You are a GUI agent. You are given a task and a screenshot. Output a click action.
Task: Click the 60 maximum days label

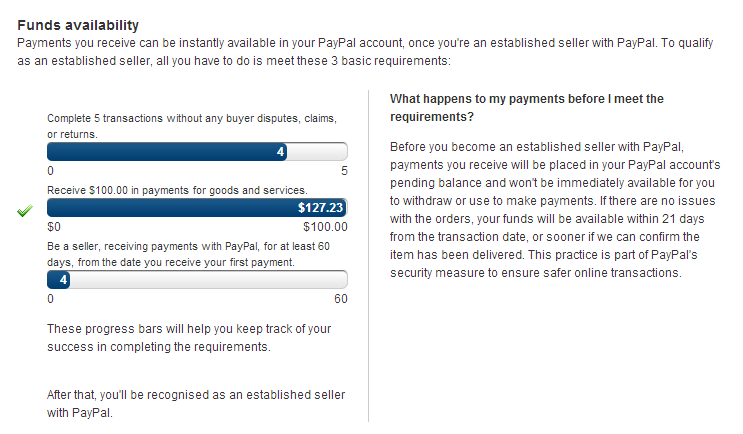coord(340,299)
